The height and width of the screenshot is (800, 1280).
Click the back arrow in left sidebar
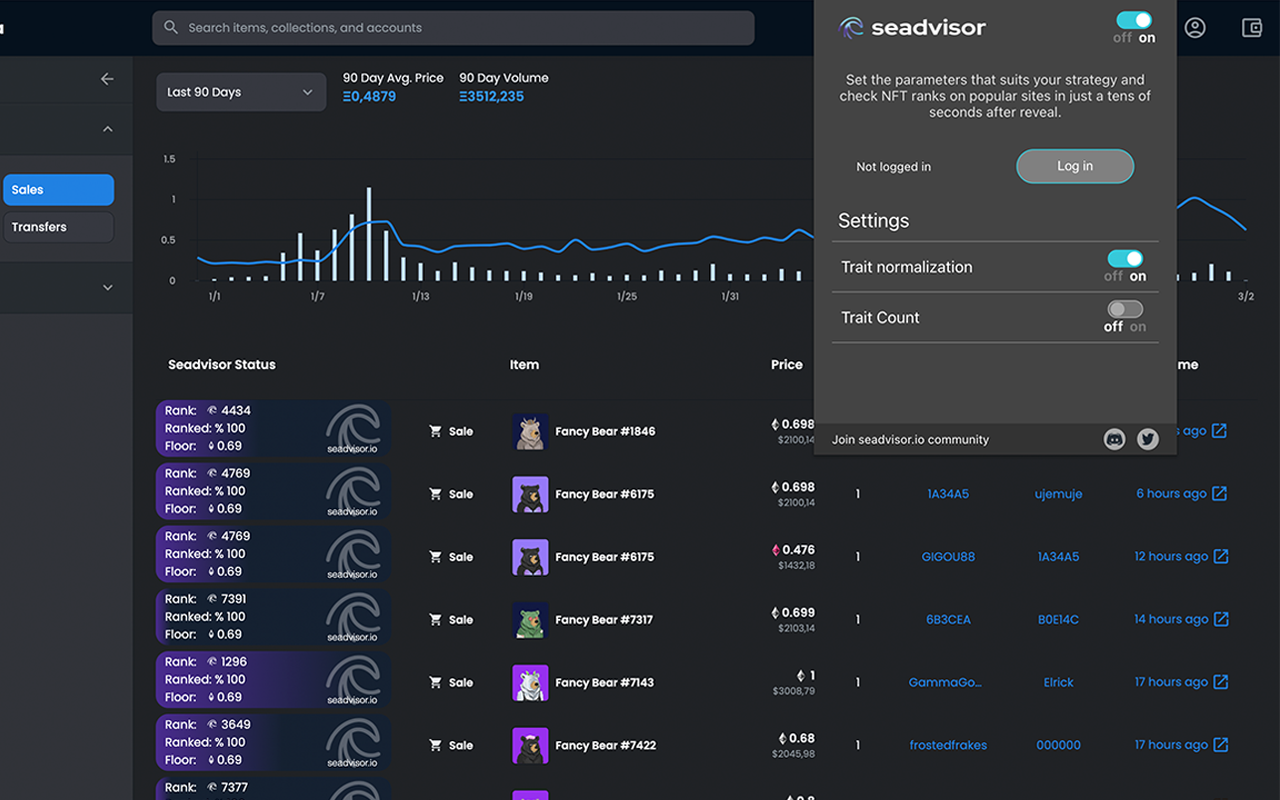pos(107,79)
